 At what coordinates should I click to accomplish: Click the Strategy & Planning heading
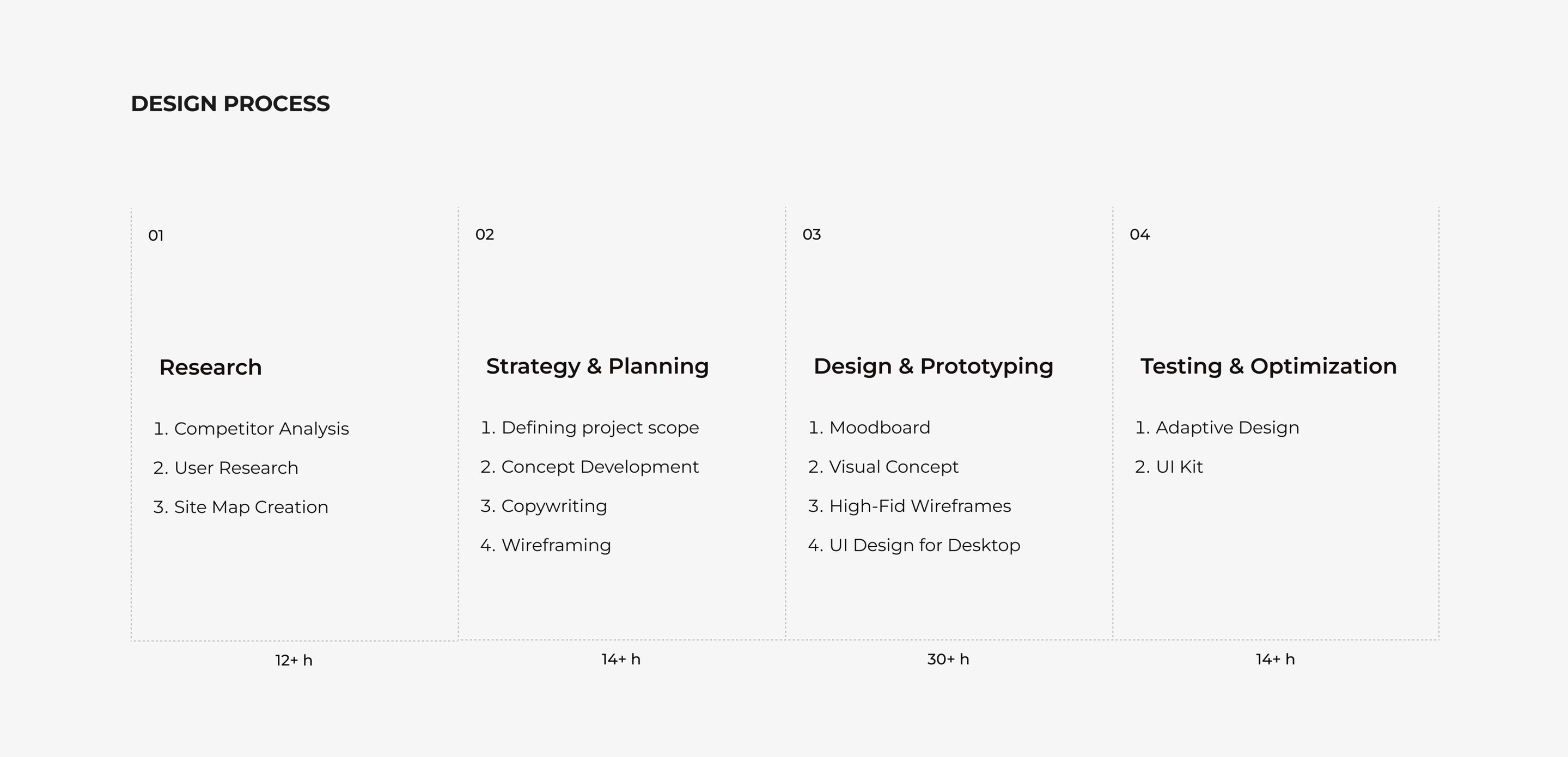click(x=597, y=367)
